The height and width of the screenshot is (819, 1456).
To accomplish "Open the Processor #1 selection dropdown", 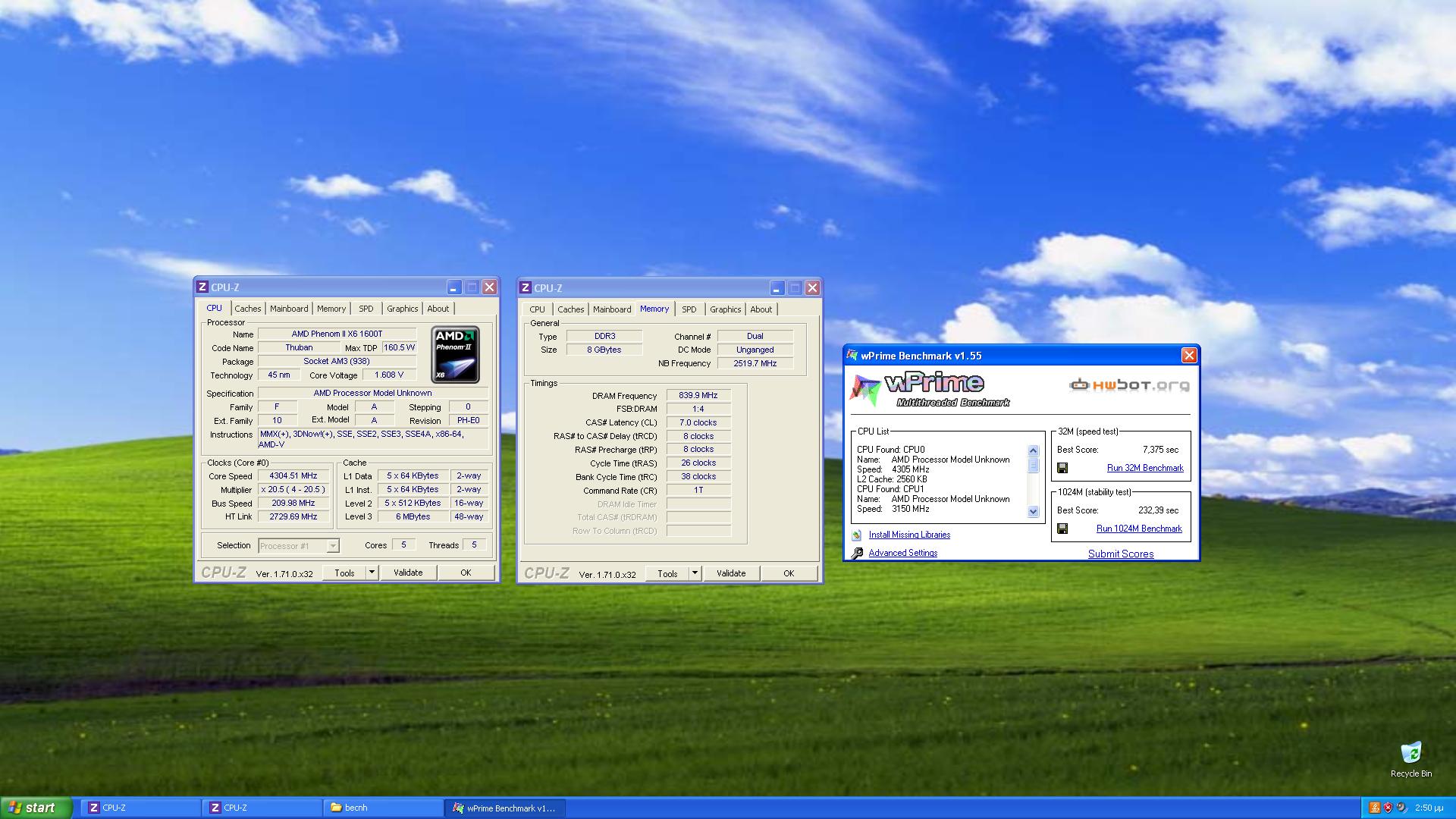I will pos(299,545).
